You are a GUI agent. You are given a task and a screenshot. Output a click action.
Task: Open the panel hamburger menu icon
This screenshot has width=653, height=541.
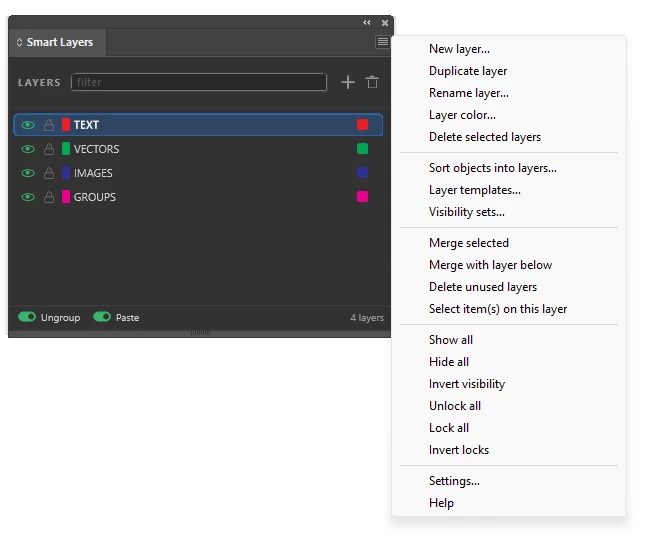point(382,42)
